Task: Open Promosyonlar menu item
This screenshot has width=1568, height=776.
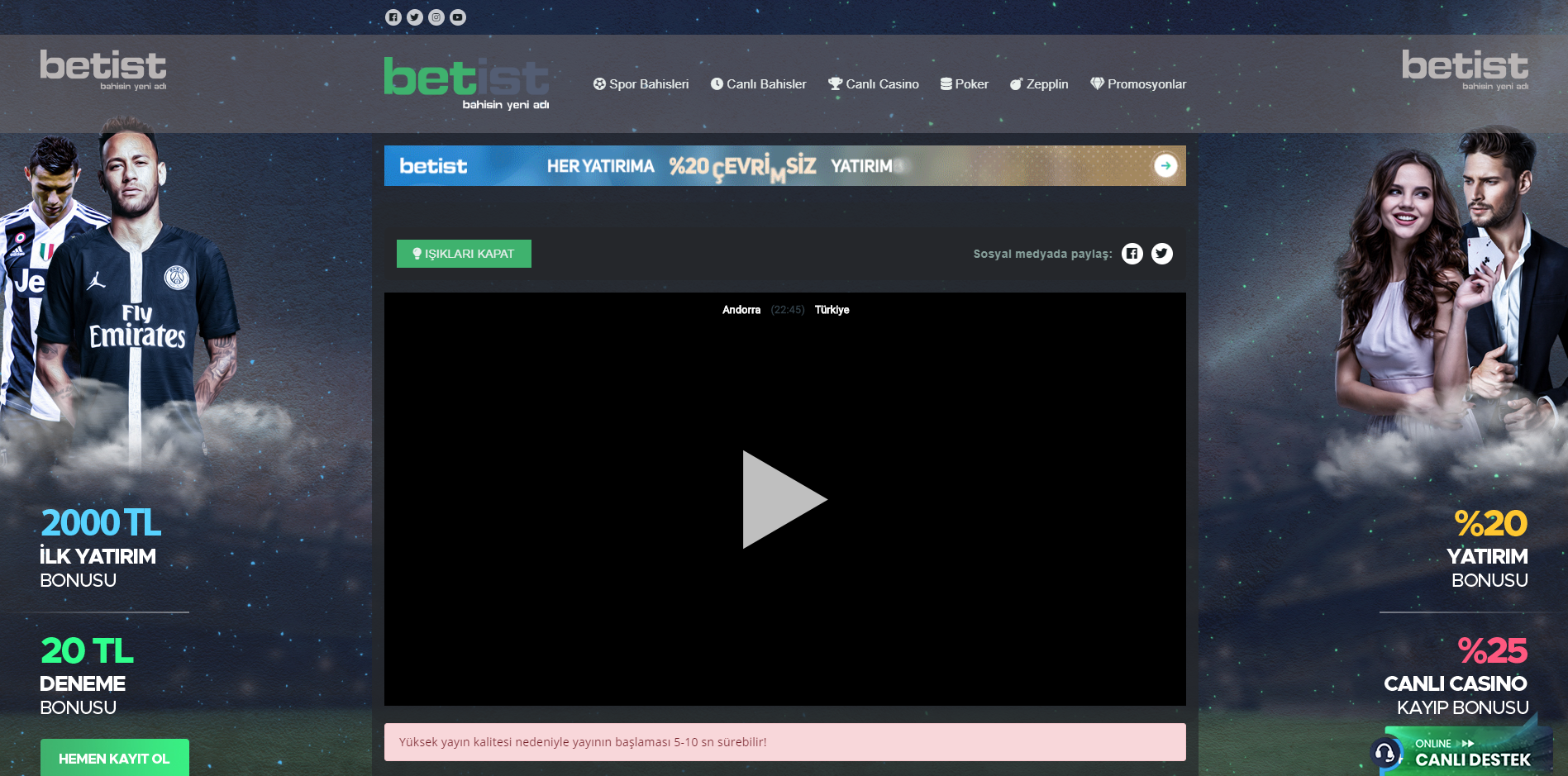Action: click(x=1138, y=84)
